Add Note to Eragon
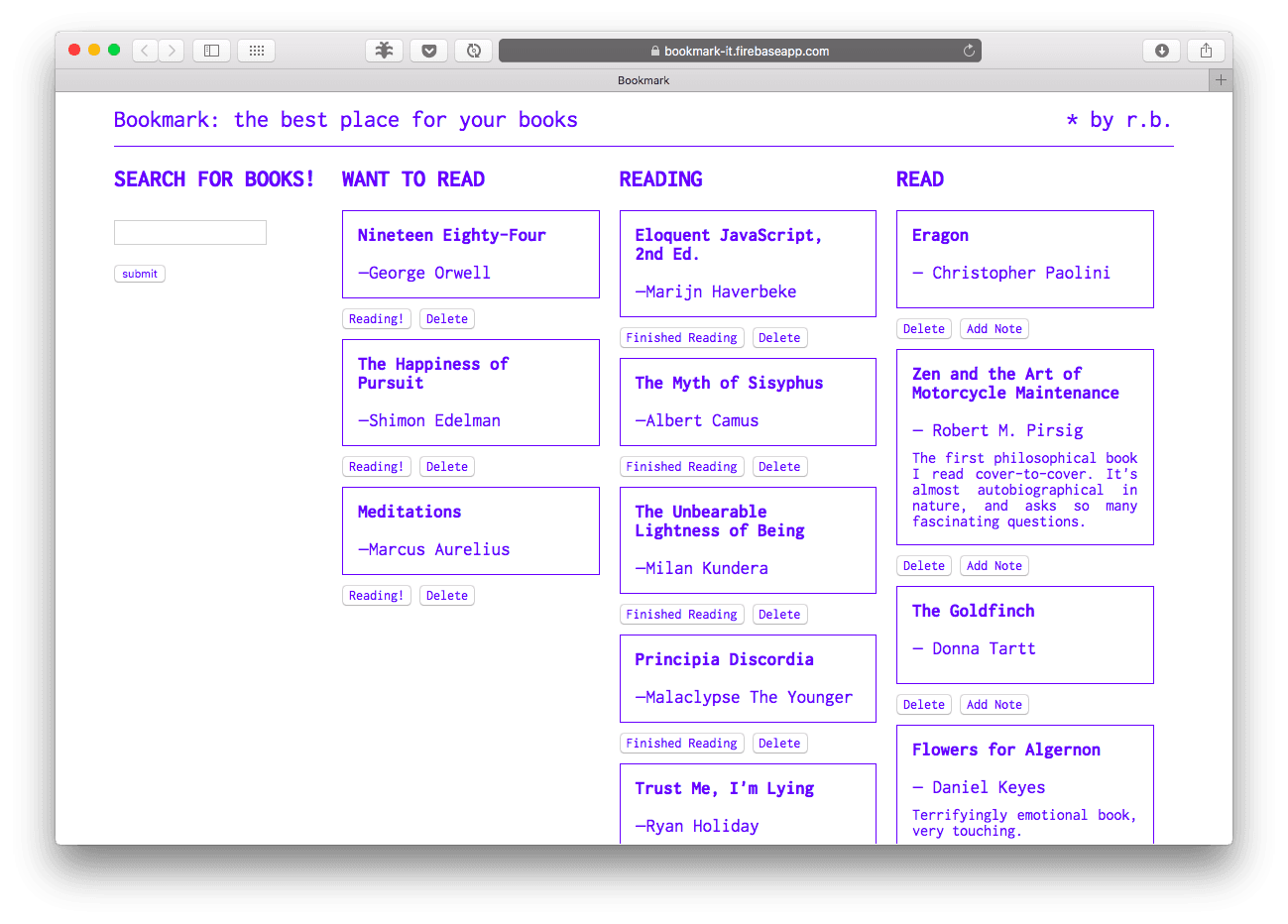Screen dimensions: 1288x924 [995, 329]
